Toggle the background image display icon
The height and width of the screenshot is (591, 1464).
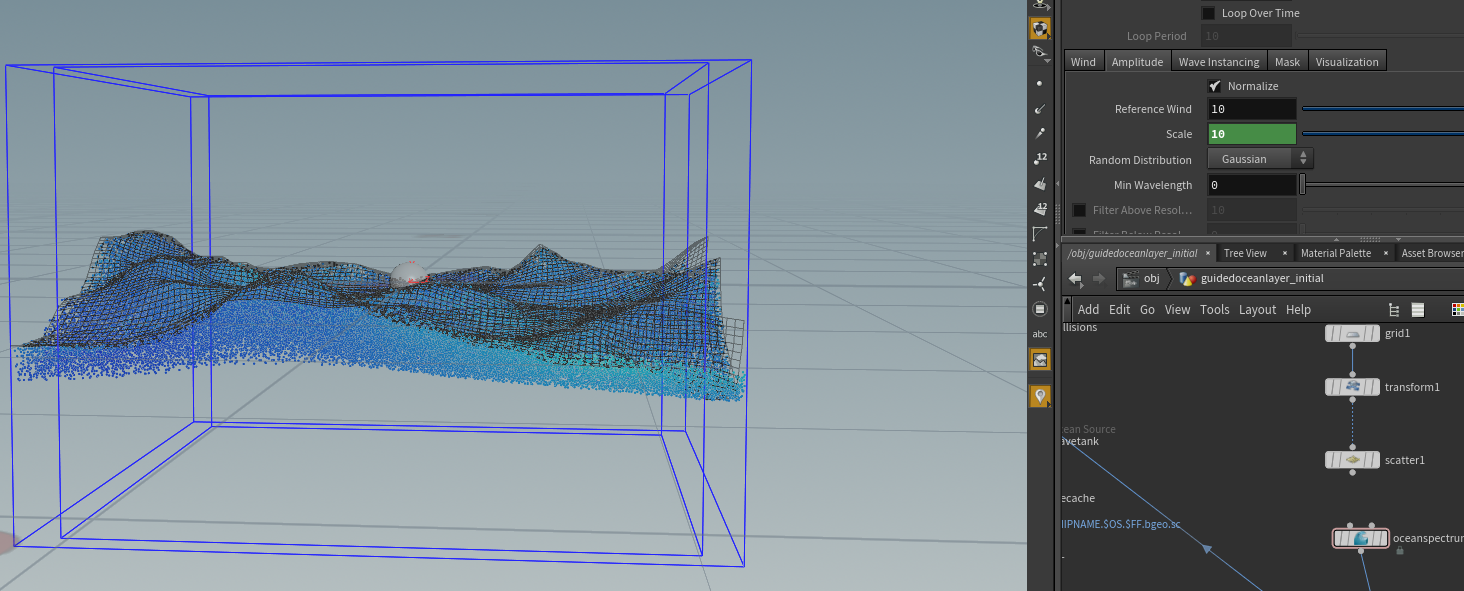coord(1040,359)
